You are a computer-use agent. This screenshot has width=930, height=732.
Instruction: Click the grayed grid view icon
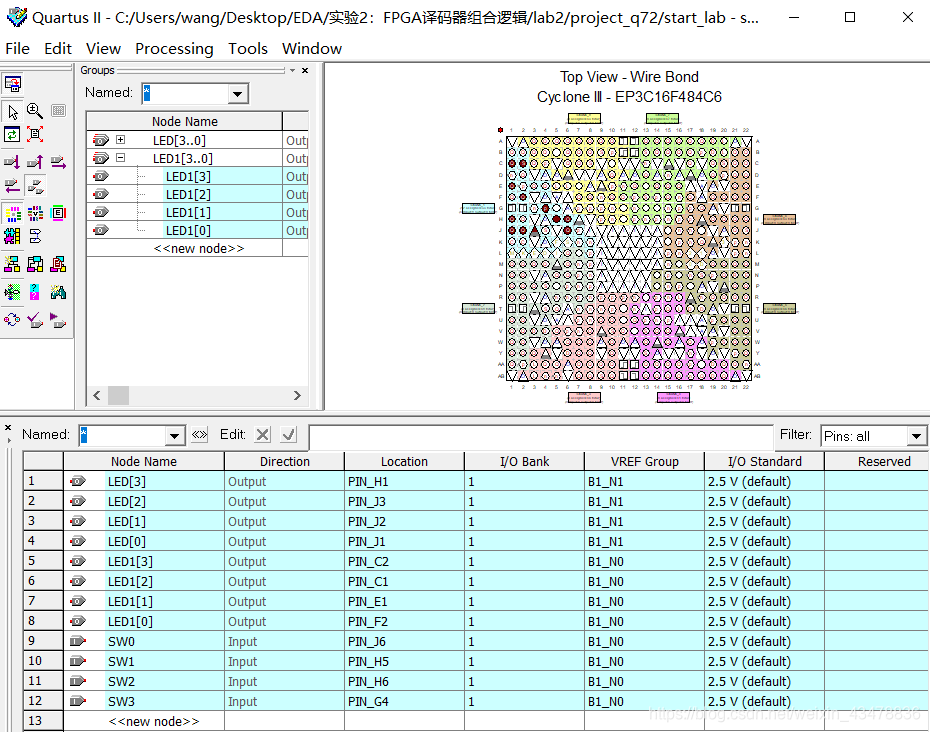click(x=58, y=110)
